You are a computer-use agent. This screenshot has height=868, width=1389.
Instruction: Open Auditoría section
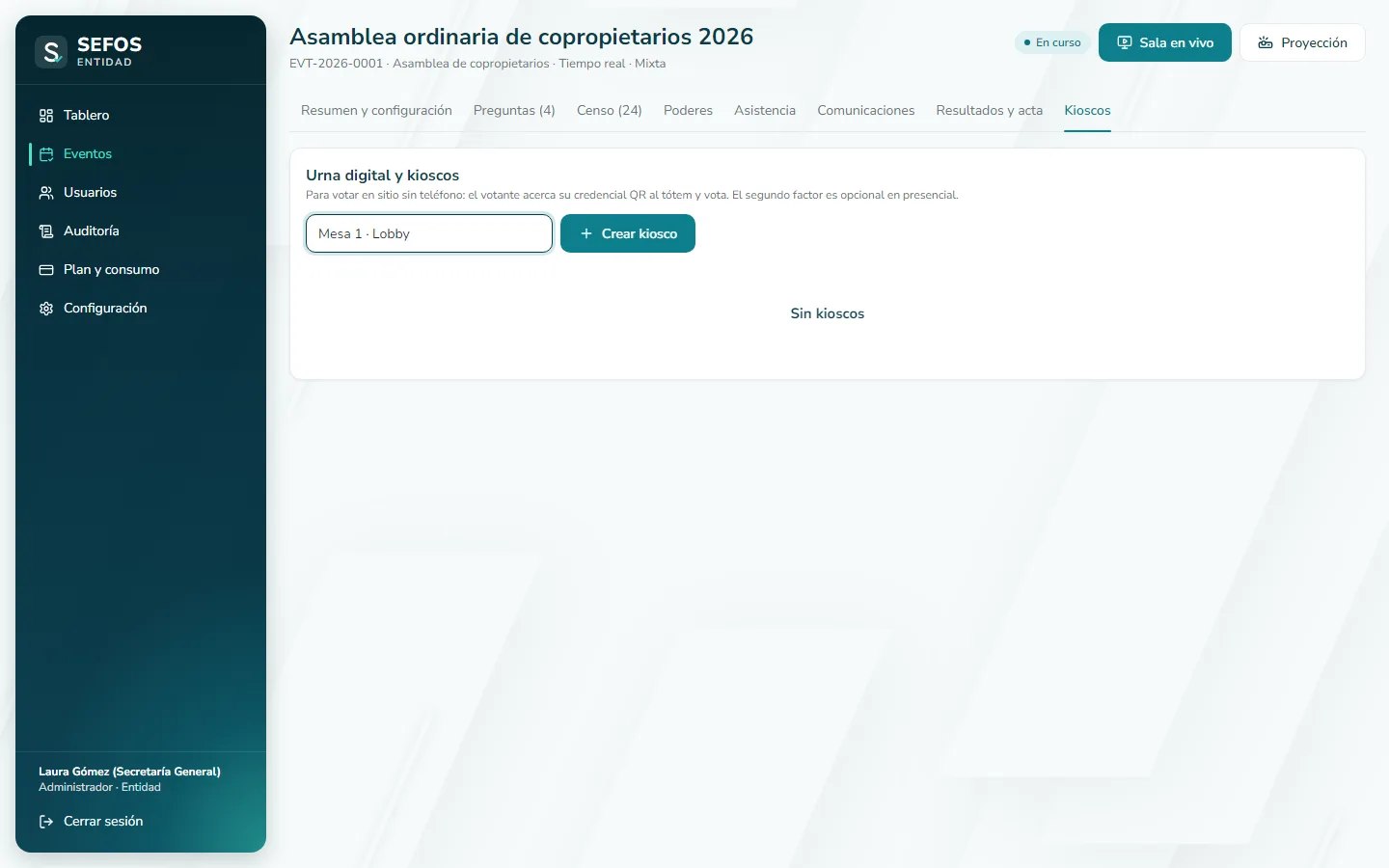point(141,231)
